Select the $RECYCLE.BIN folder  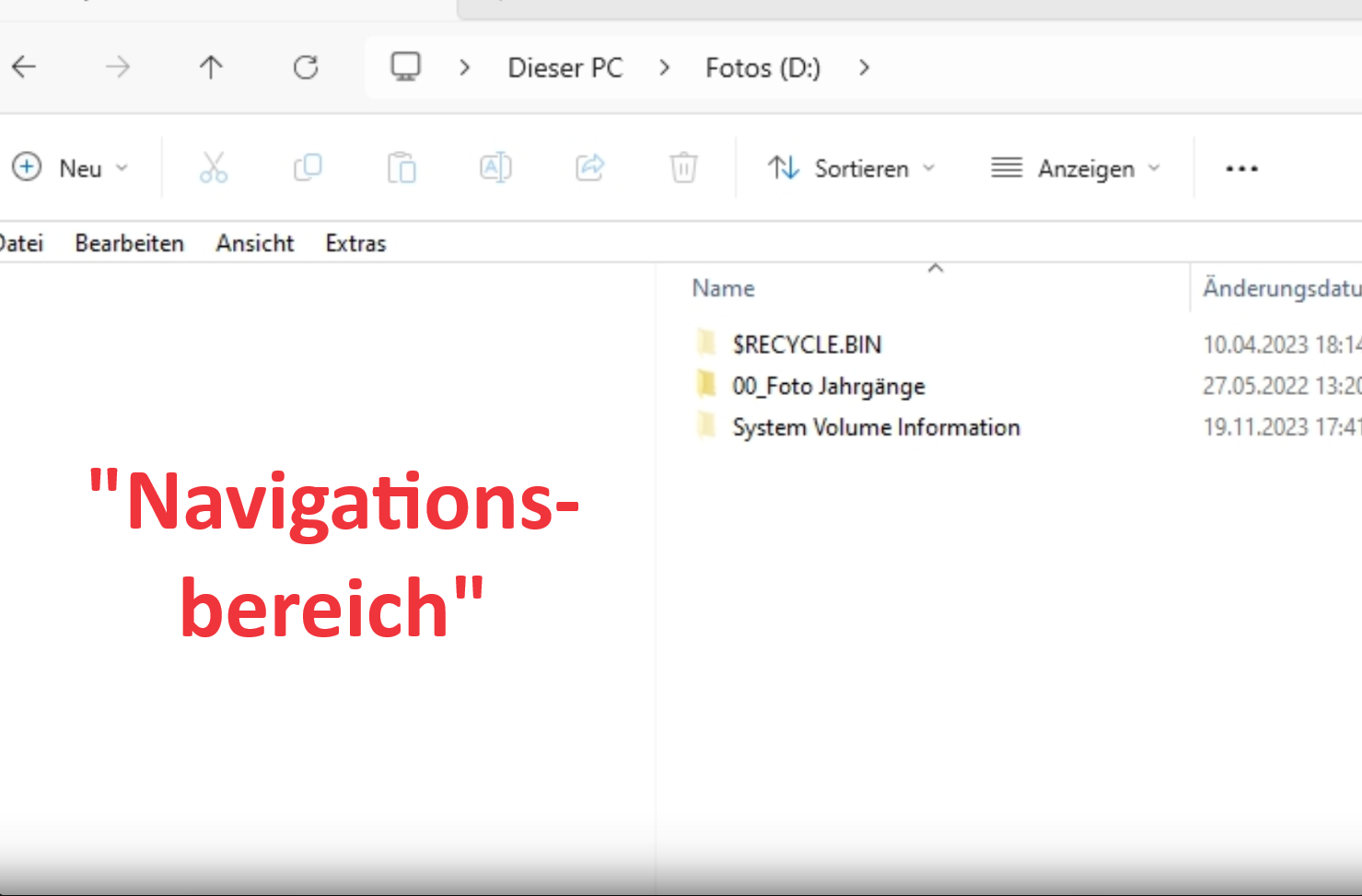pyautogui.click(x=807, y=344)
